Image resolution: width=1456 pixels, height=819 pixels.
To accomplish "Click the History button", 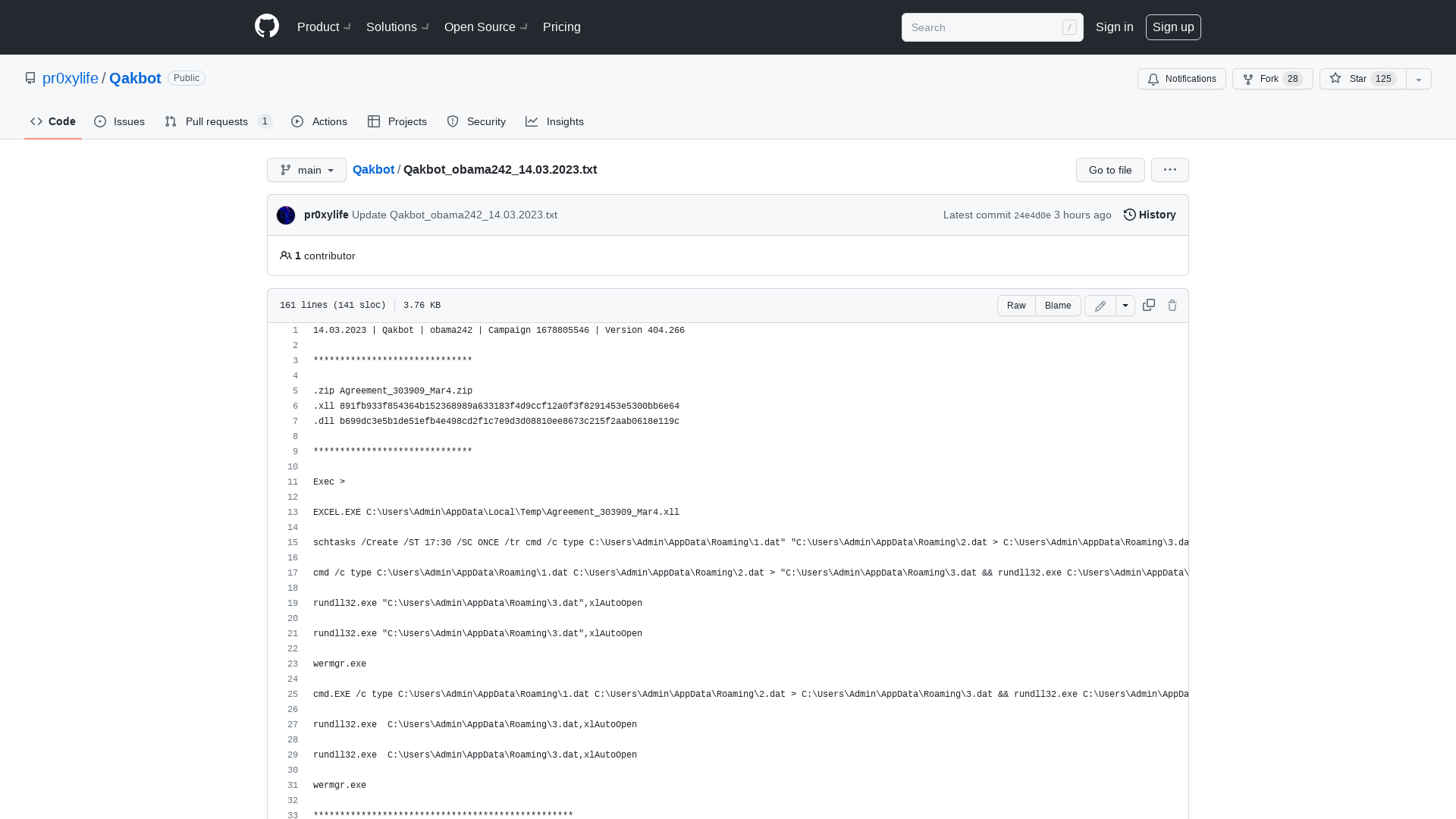I will [1149, 214].
